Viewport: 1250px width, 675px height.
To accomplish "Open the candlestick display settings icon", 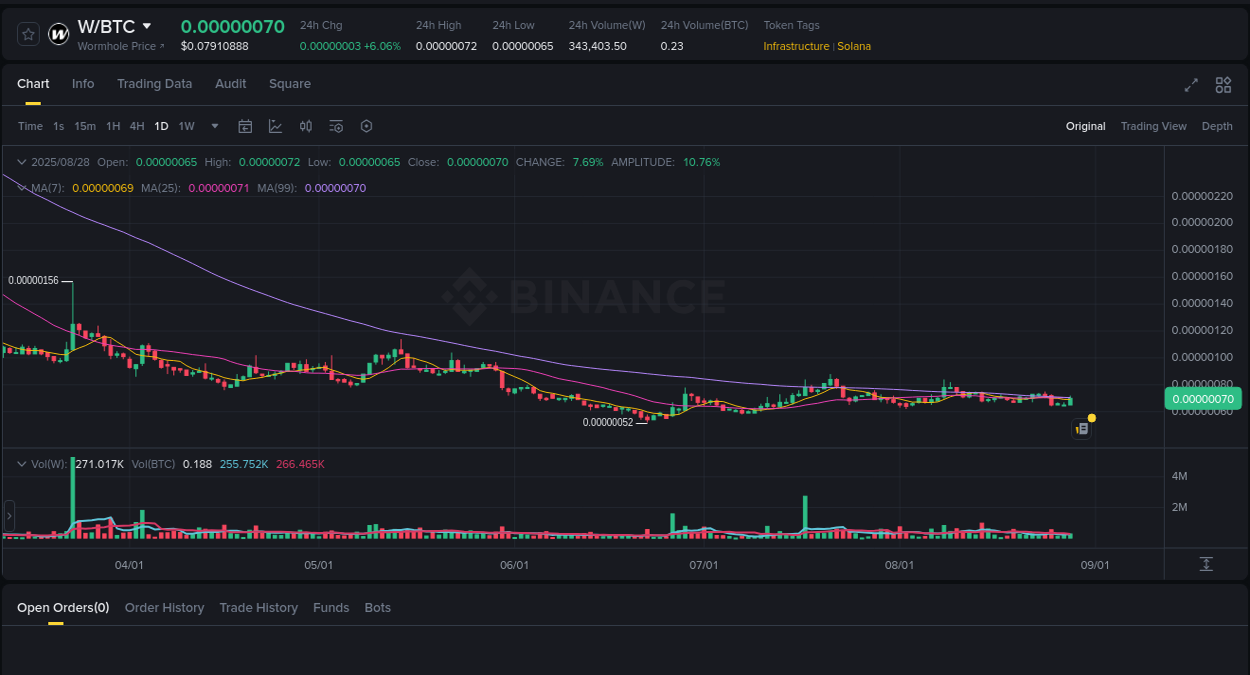I will 306,126.
